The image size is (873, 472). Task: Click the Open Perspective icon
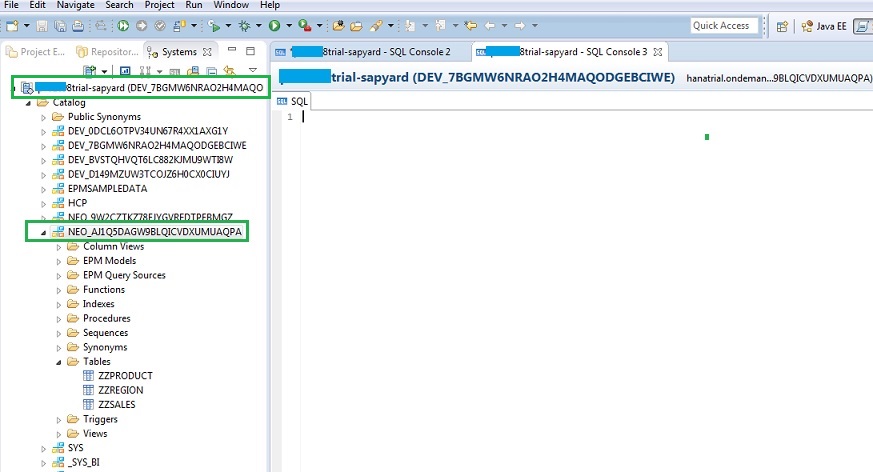782,26
